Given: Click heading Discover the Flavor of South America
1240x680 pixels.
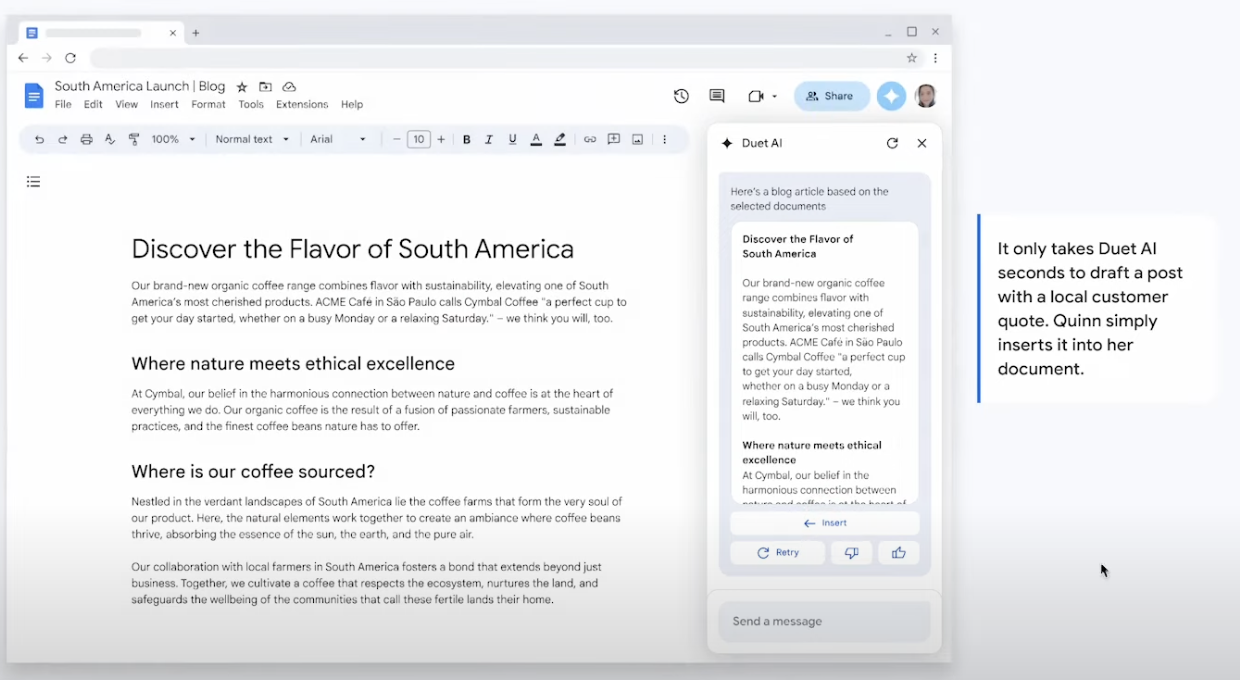Looking at the screenshot, I should pos(353,248).
